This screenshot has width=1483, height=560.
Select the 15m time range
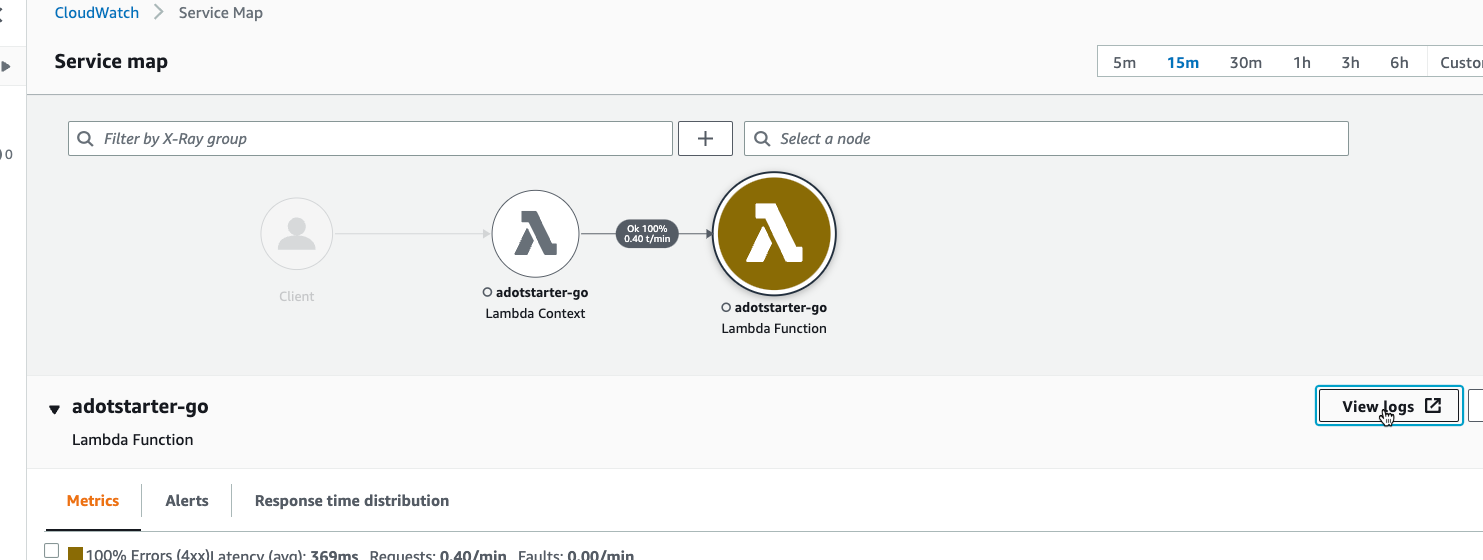tap(1182, 62)
